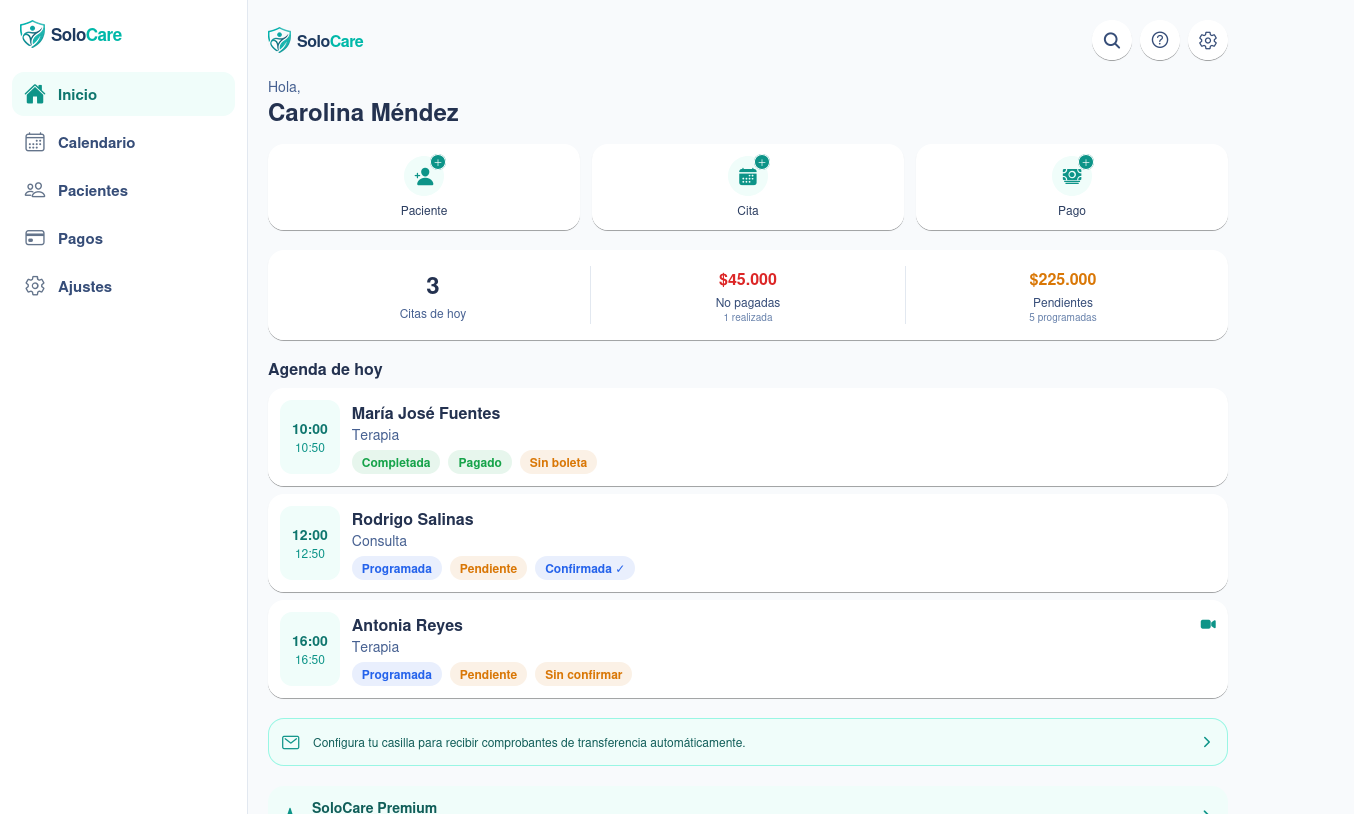The image size is (1366, 814).
Task: Open the help question mark icon
Action: pyautogui.click(x=1160, y=40)
